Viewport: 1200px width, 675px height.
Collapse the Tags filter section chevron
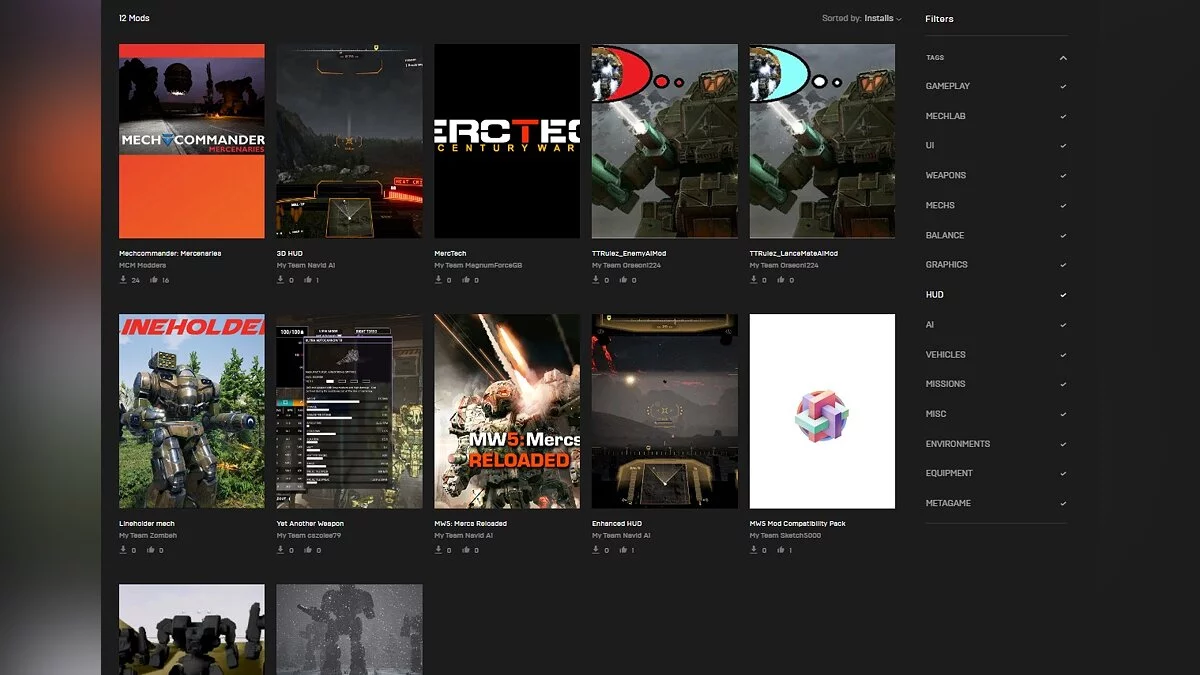(x=1063, y=58)
